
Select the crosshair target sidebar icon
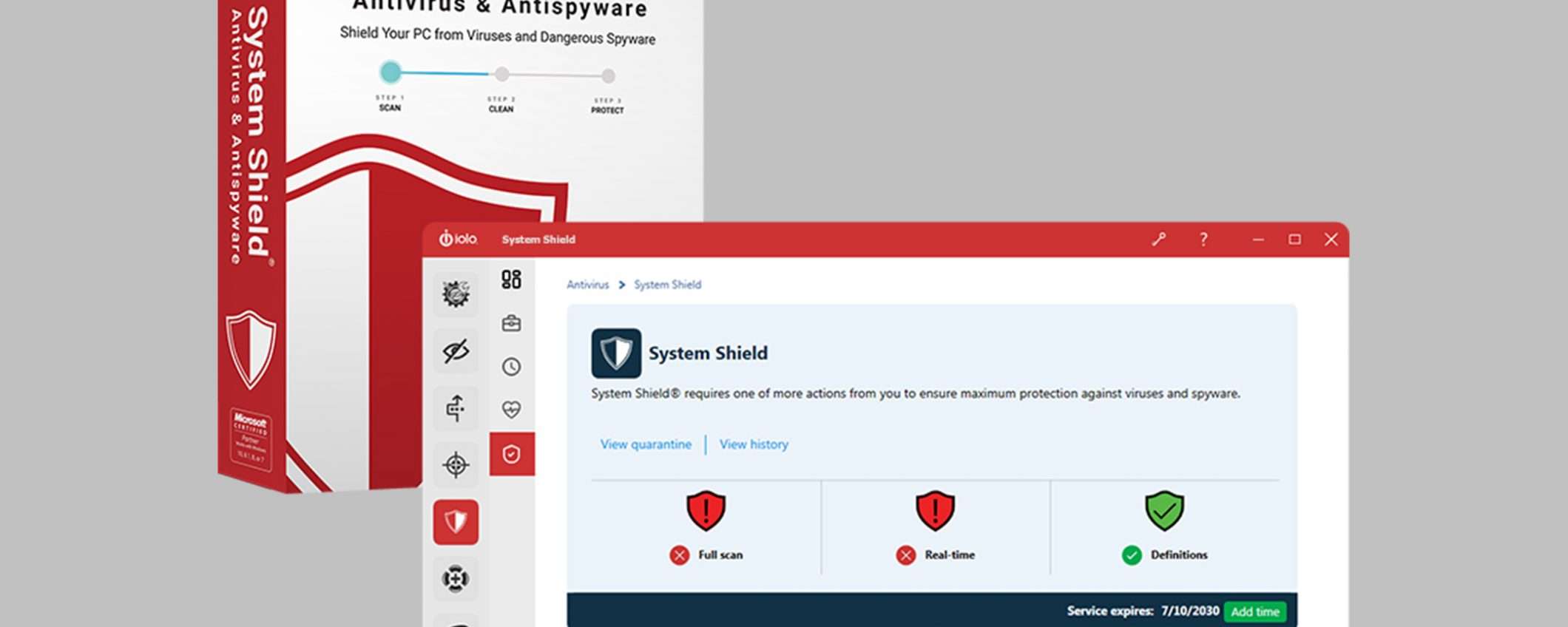[x=456, y=465]
